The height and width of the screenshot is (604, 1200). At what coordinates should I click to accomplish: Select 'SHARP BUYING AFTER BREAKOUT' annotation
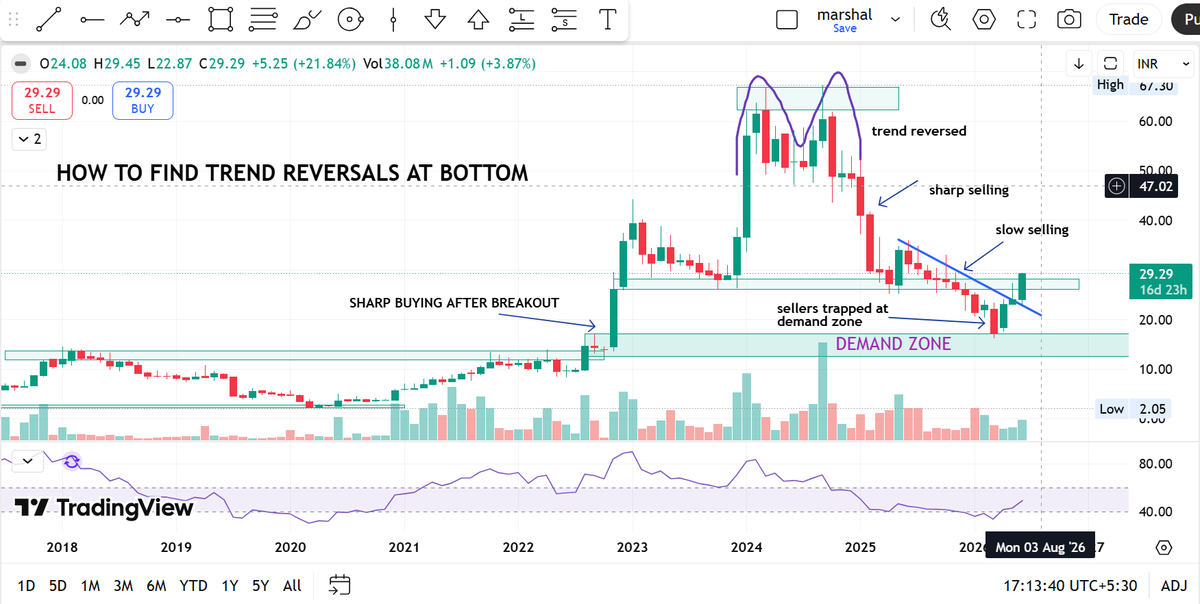coord(453,302)
